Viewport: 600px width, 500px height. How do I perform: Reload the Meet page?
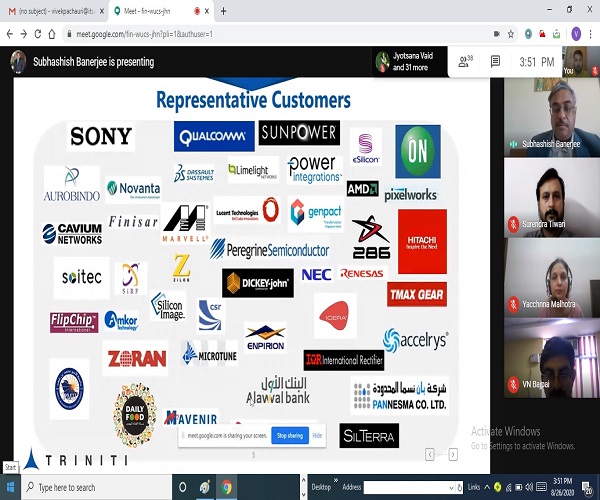pyautogui.click(x=38, y=34)
